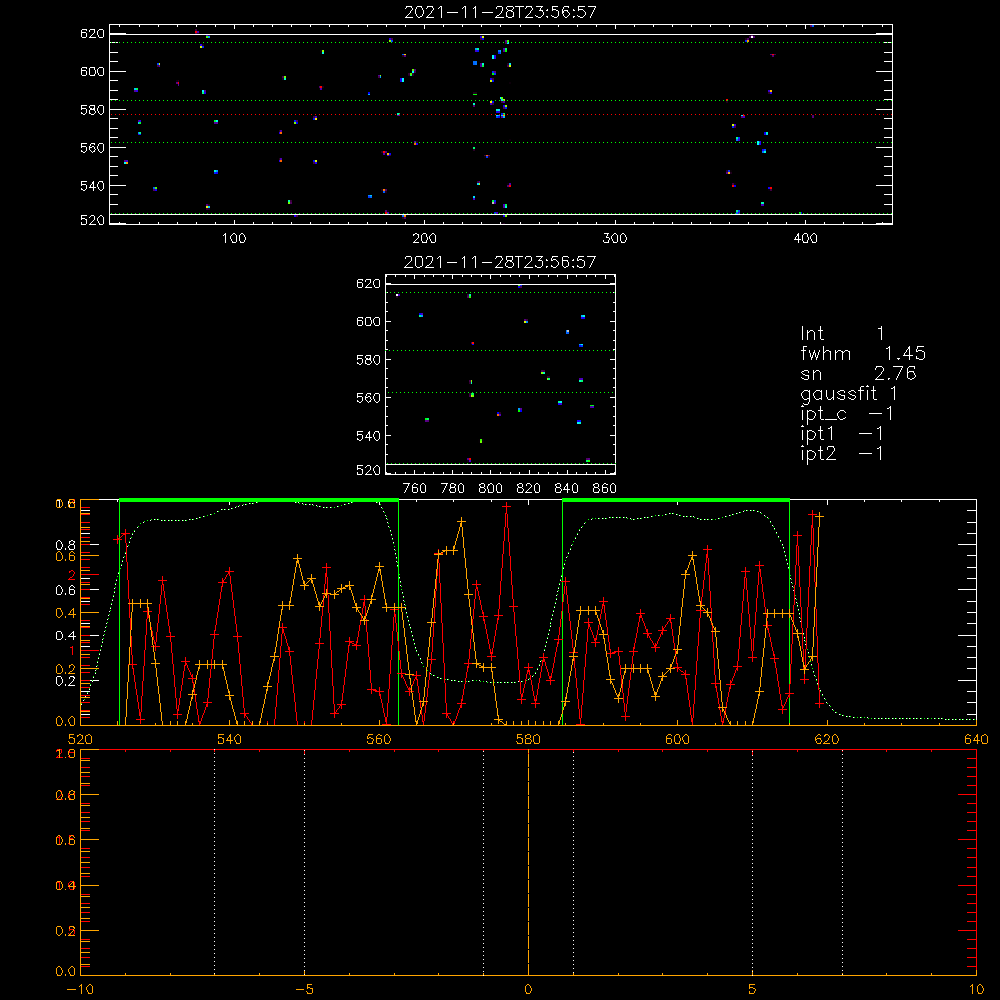This screenshot has height=1000, width=1000.
Task: Click the timestamp title above the top wide plot
Action: coord(501,12)
